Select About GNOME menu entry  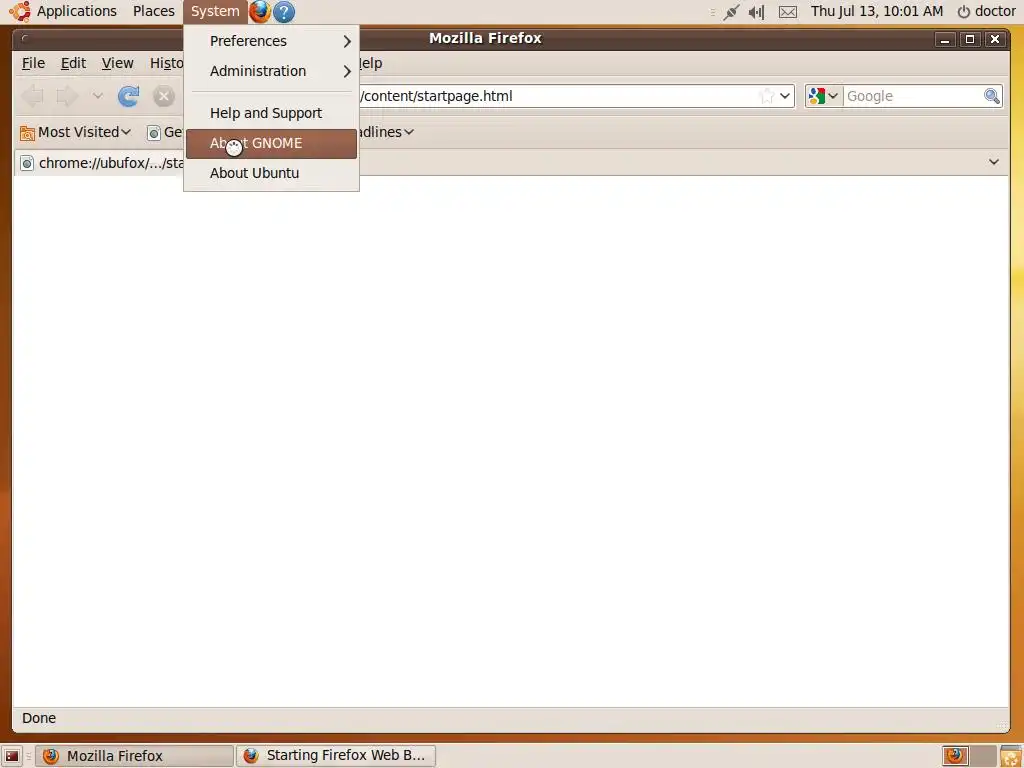[x=272, y=143]
